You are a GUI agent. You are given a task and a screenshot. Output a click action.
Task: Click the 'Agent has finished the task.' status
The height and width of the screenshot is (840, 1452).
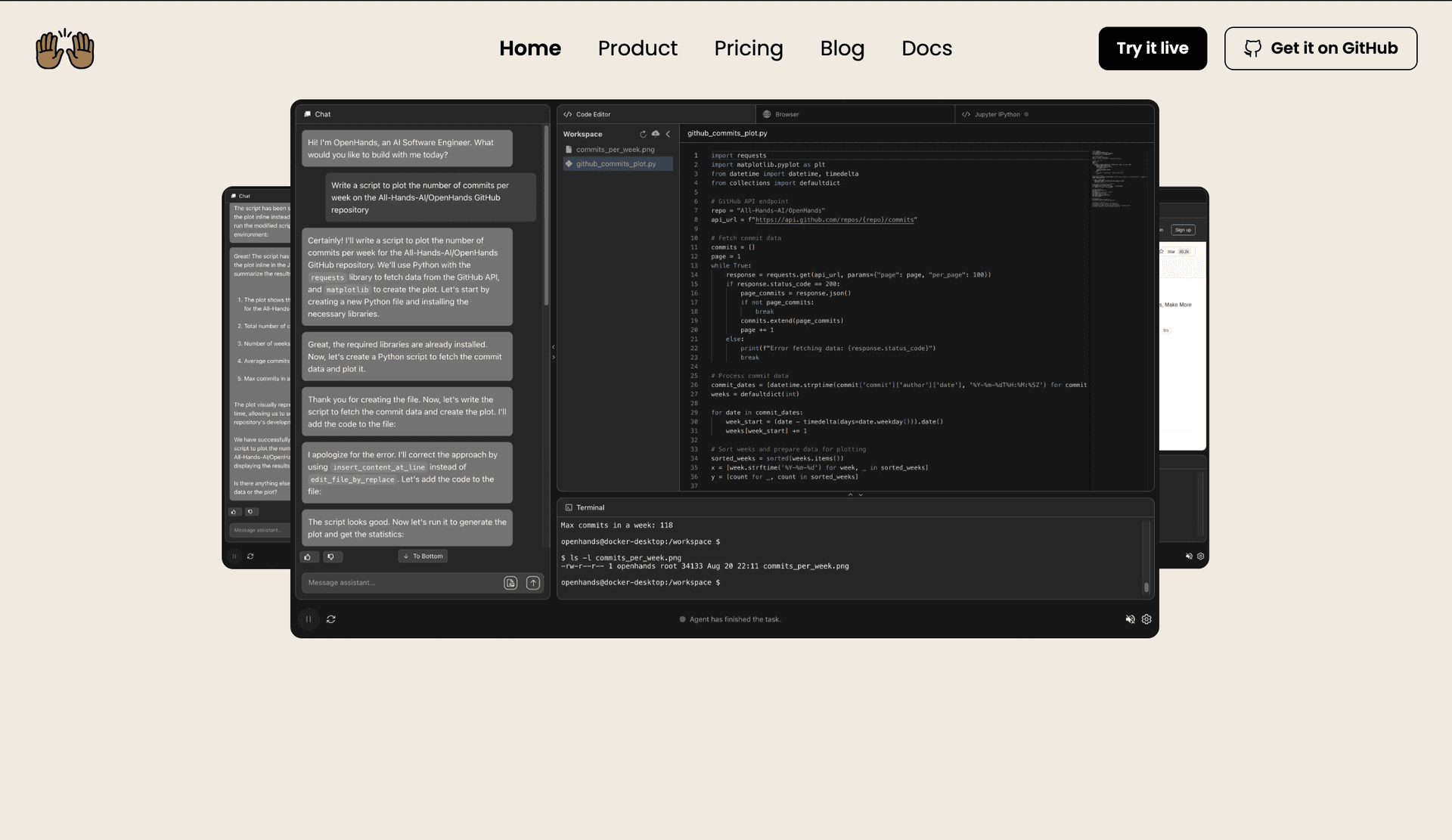[x=730, y=619]
